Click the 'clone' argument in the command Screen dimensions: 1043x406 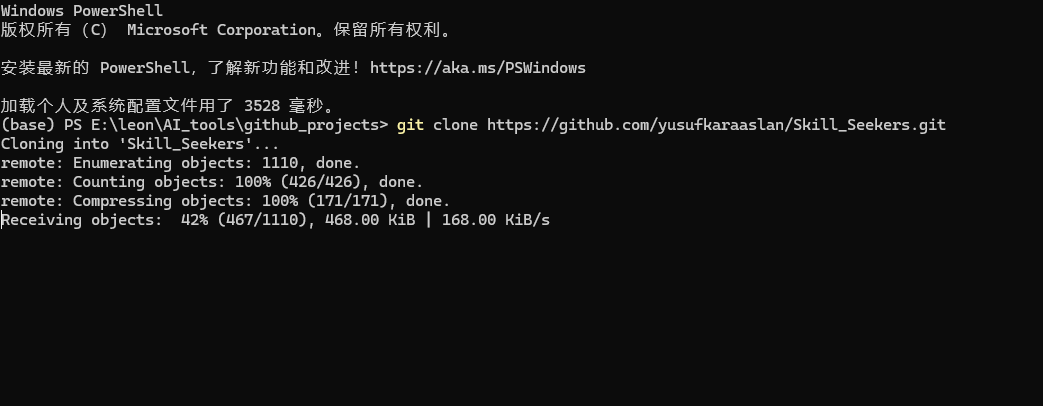[x=455, y=125]
